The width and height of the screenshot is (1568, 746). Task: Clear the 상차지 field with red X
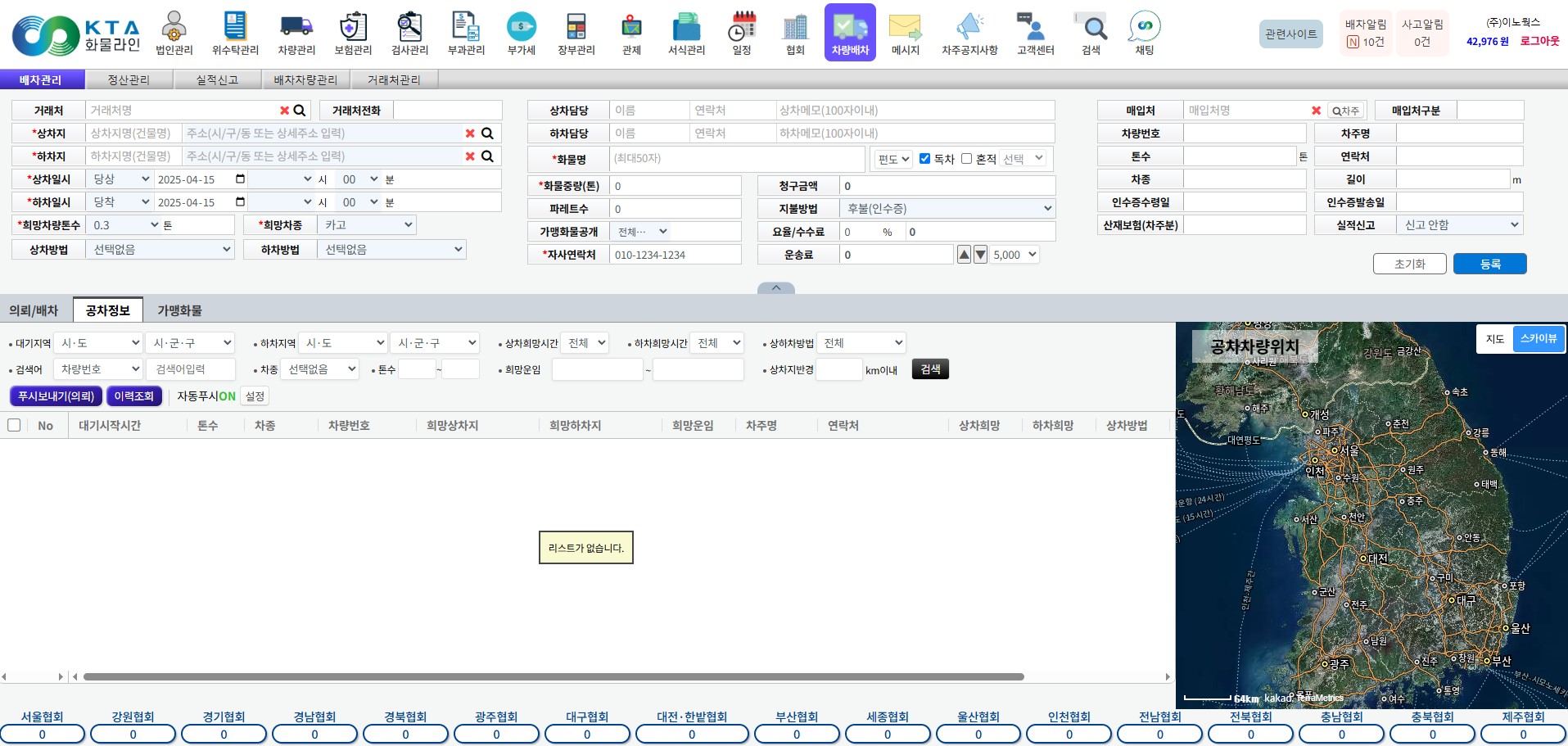point(470,133)
